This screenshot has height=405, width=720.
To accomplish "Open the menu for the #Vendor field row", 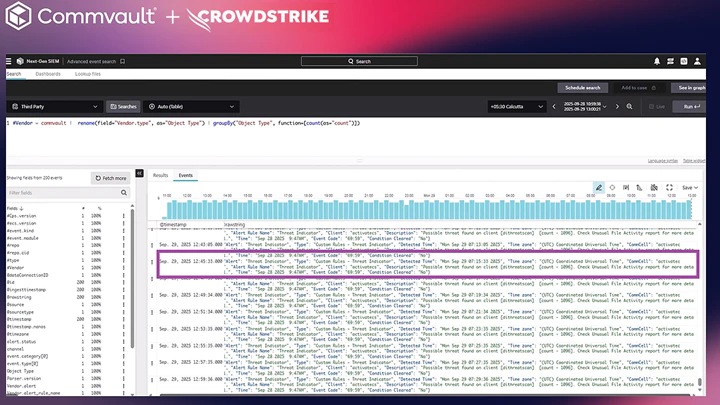I will [x=124, y=268].
